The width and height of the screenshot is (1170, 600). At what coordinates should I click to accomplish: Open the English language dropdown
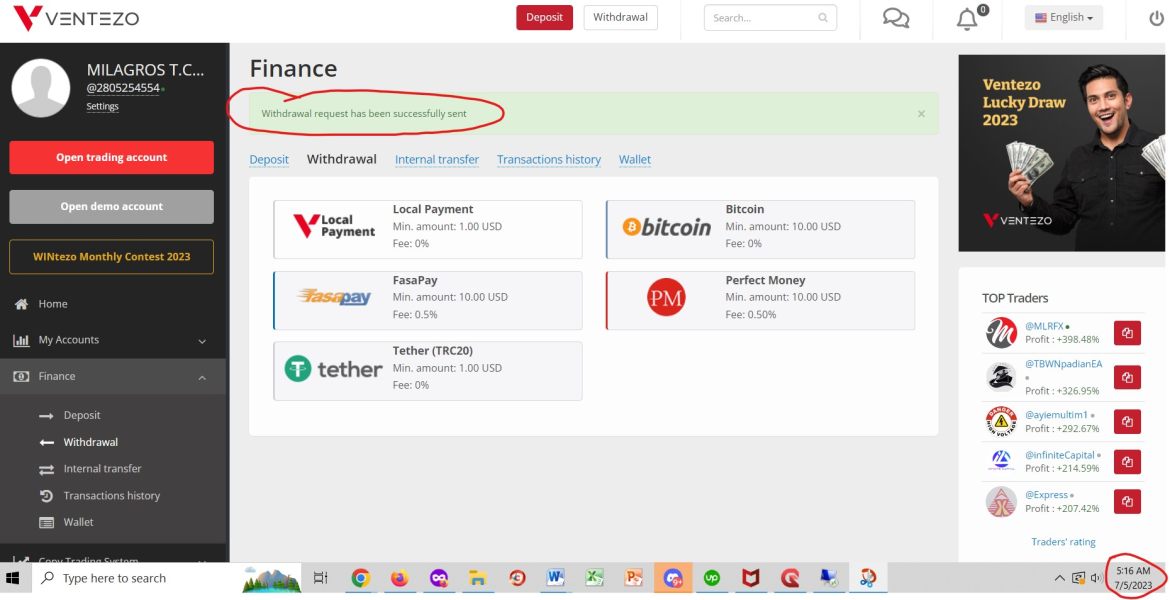pos(1063,17)
